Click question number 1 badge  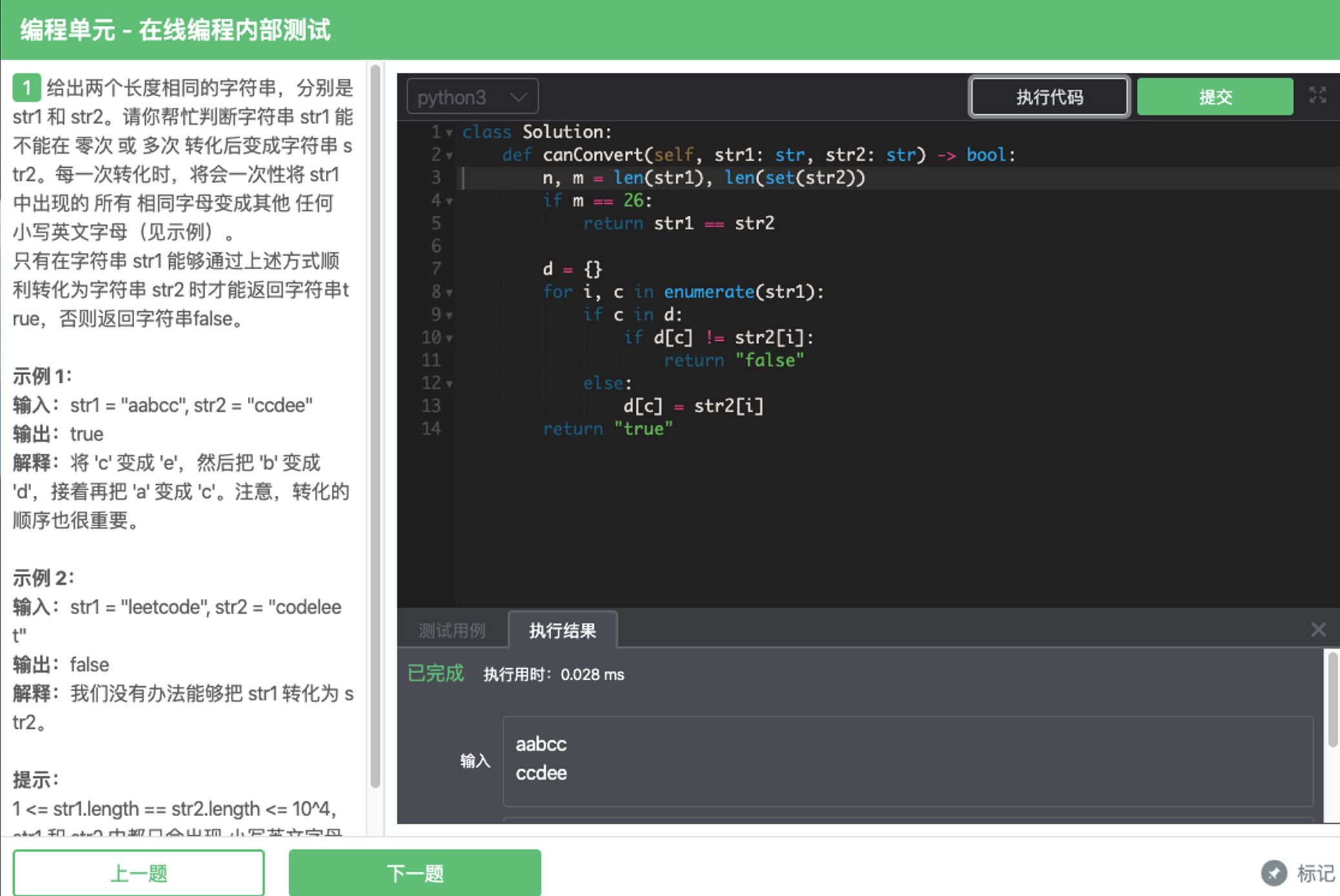(26, 88)
